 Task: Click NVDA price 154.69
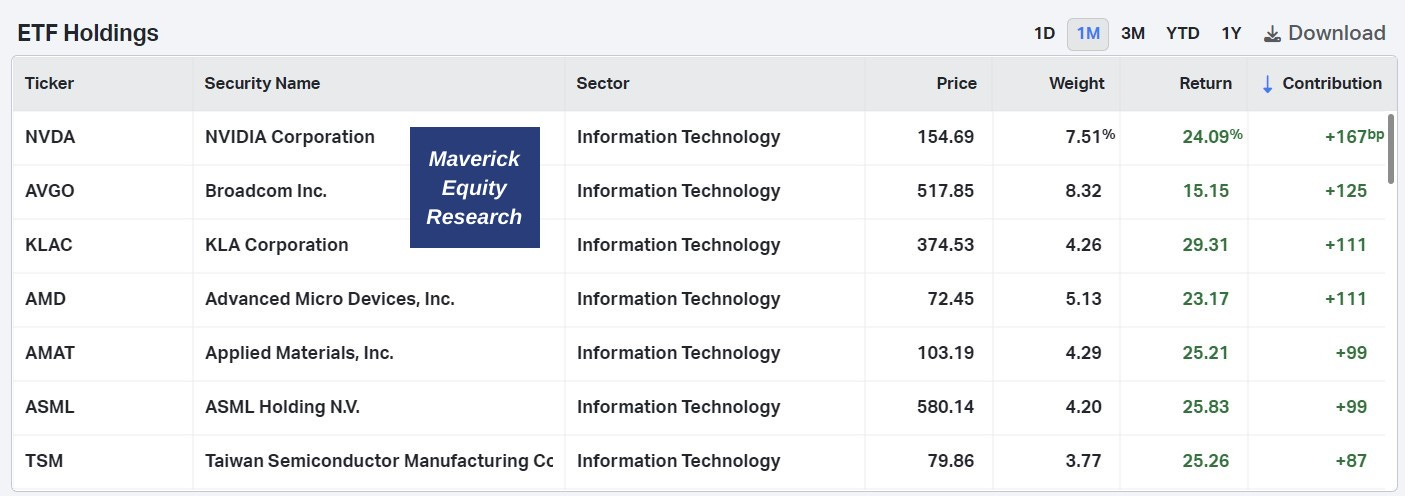946,137
